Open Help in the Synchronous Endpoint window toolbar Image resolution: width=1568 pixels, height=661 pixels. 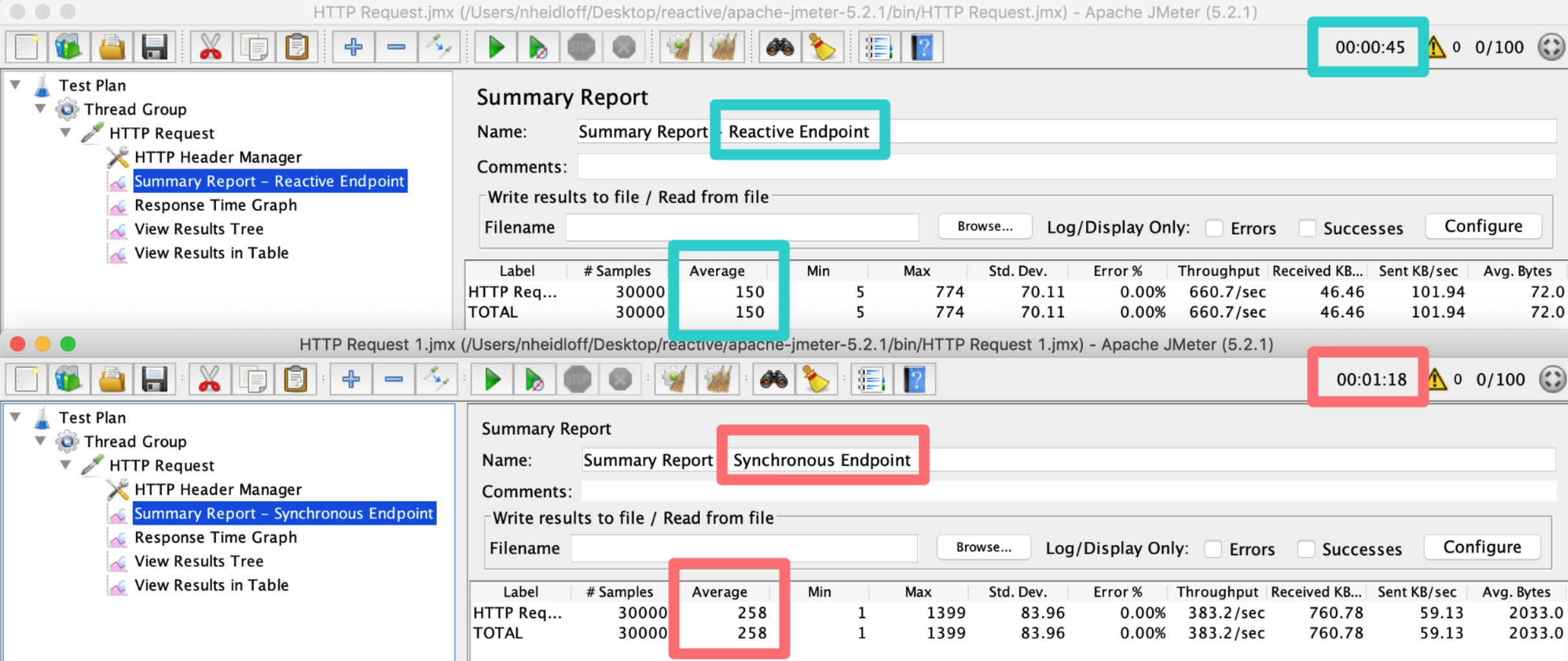[915, 380]
